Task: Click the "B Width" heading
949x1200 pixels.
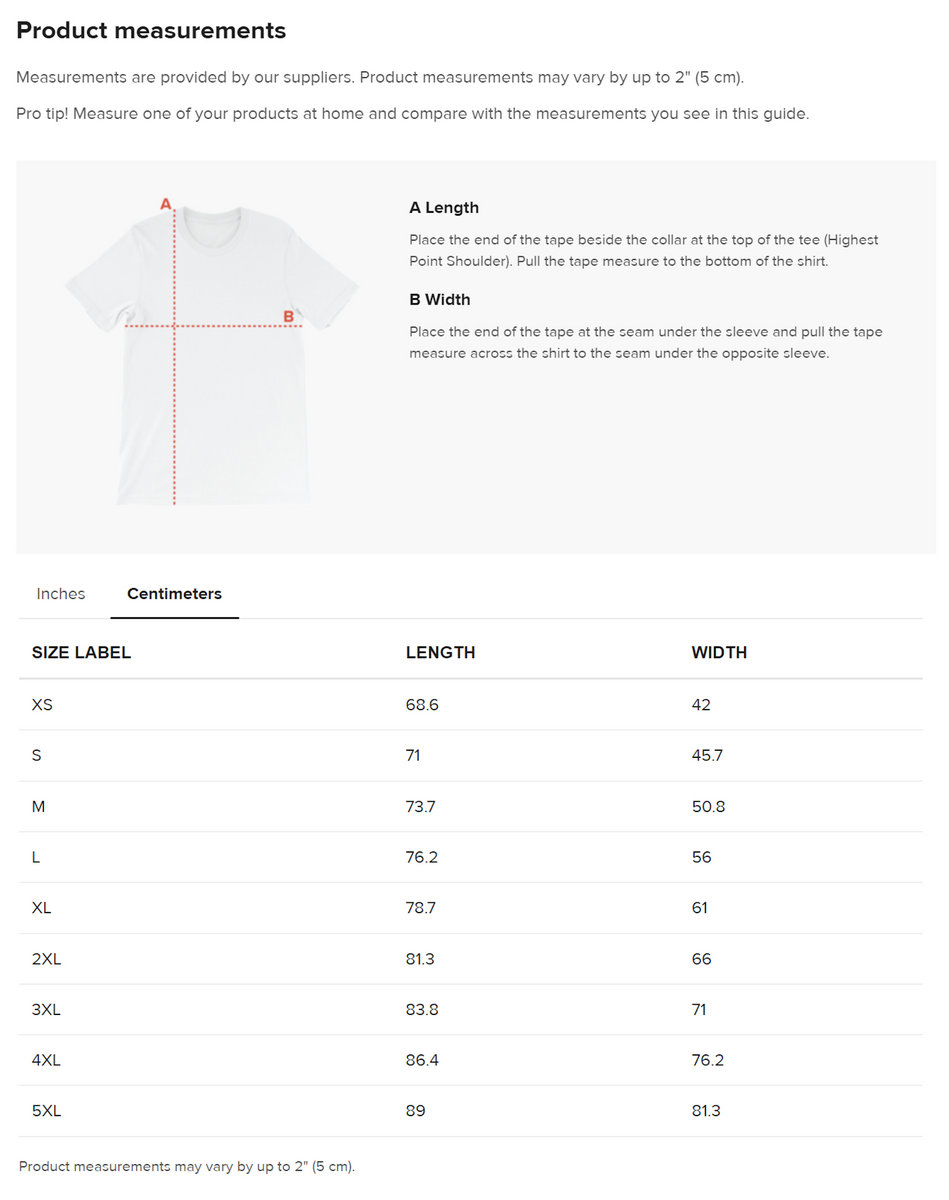Action: (440, 300)
